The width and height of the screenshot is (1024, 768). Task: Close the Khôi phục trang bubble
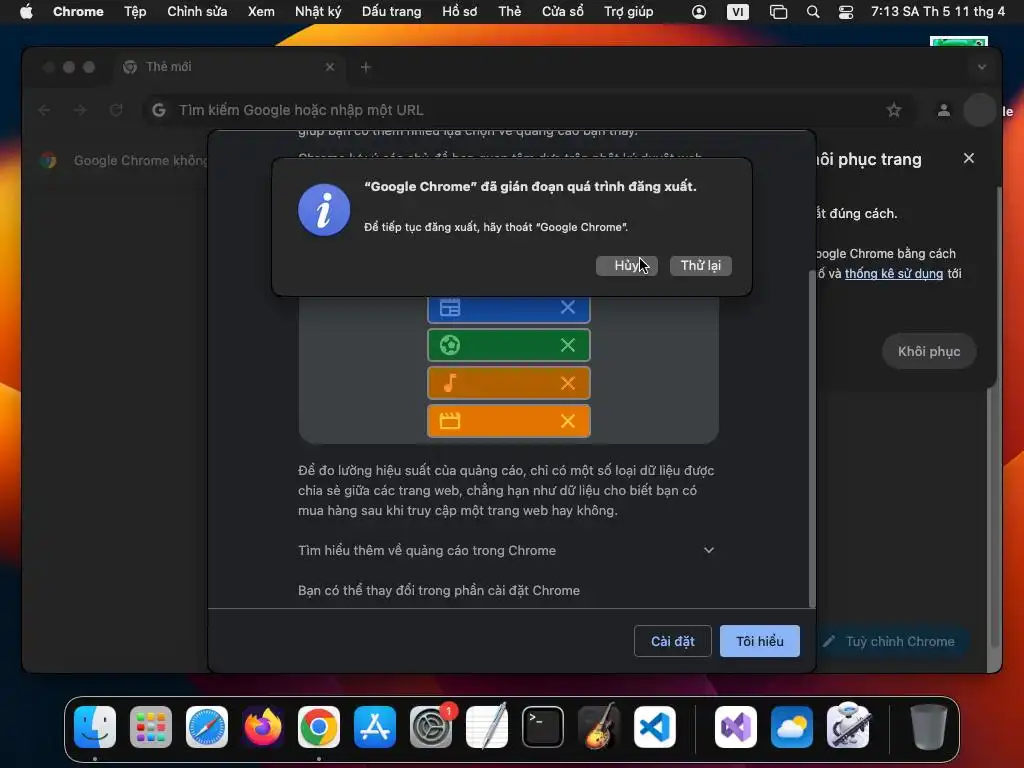(x=969, y=159)
